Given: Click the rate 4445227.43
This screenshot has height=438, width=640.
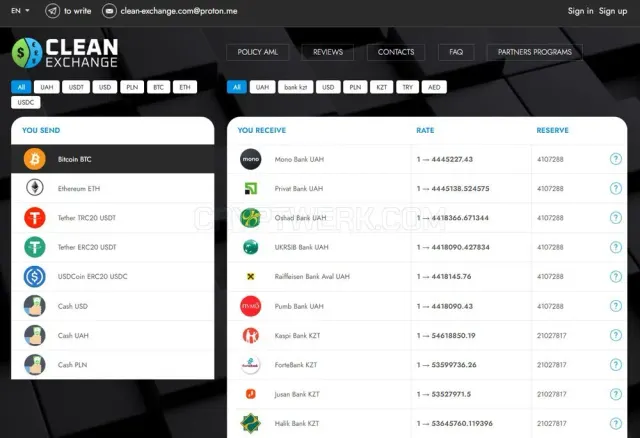Looking at the screenshot, I should tap(452, 159).
